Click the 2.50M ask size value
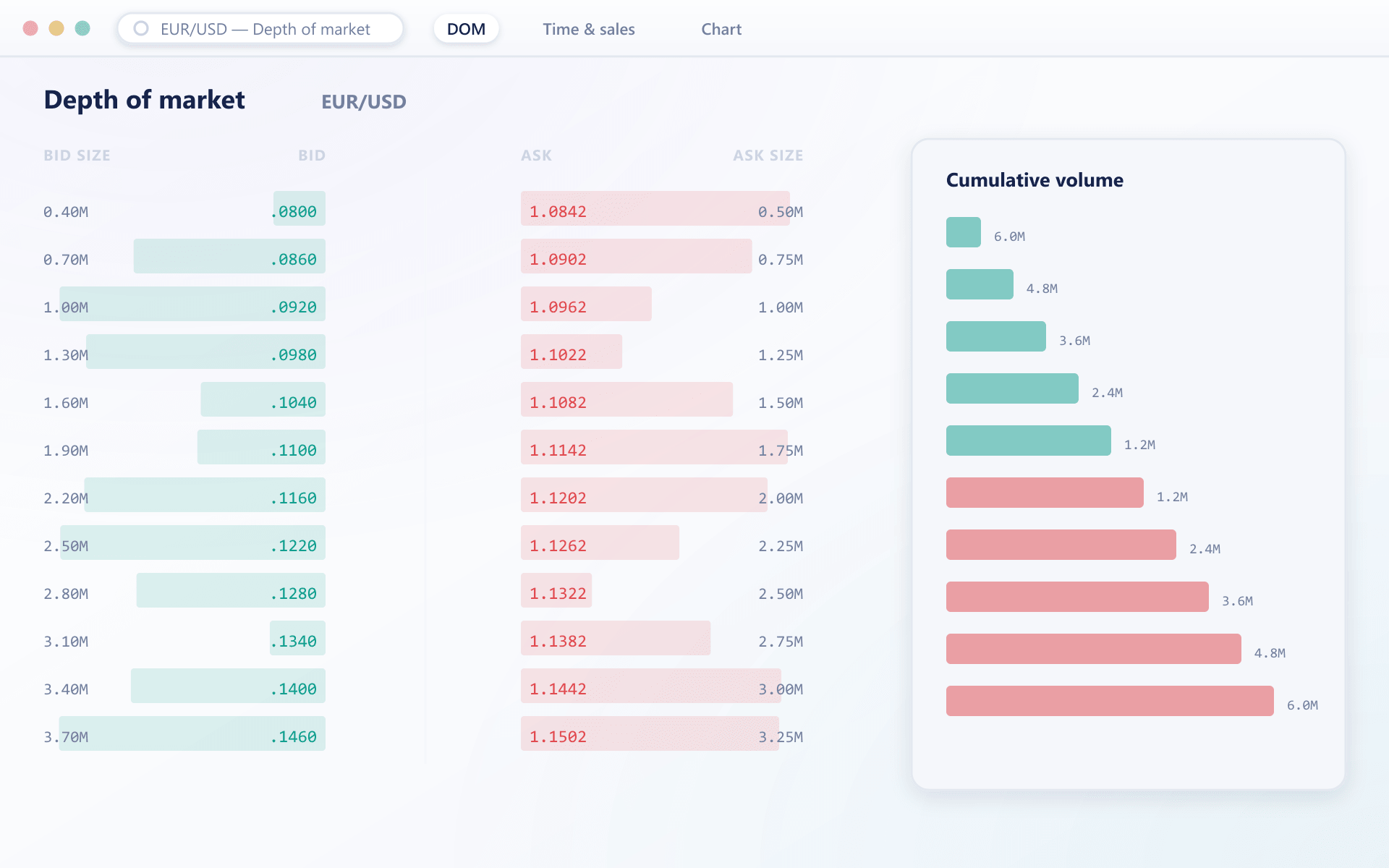The image size is (1389, 868). pyautogui.click(x=781, y=594)
